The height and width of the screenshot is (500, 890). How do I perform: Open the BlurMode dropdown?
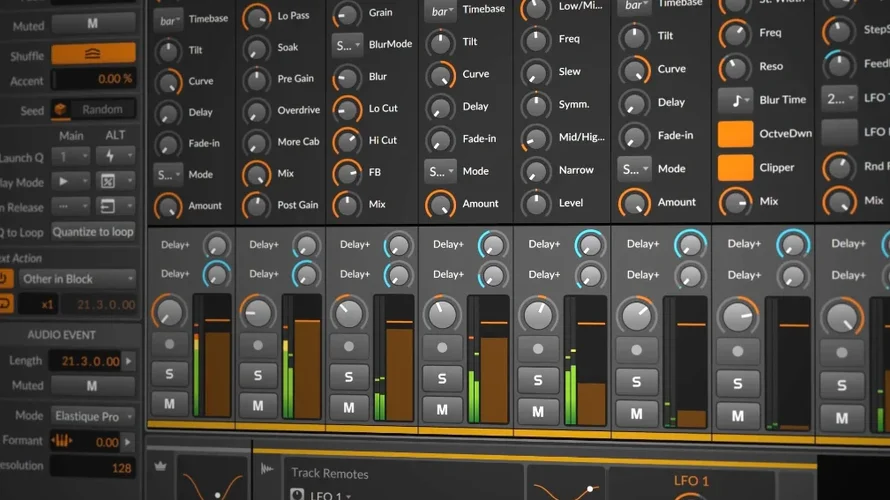pyautogui.click(x=347, y=45)
